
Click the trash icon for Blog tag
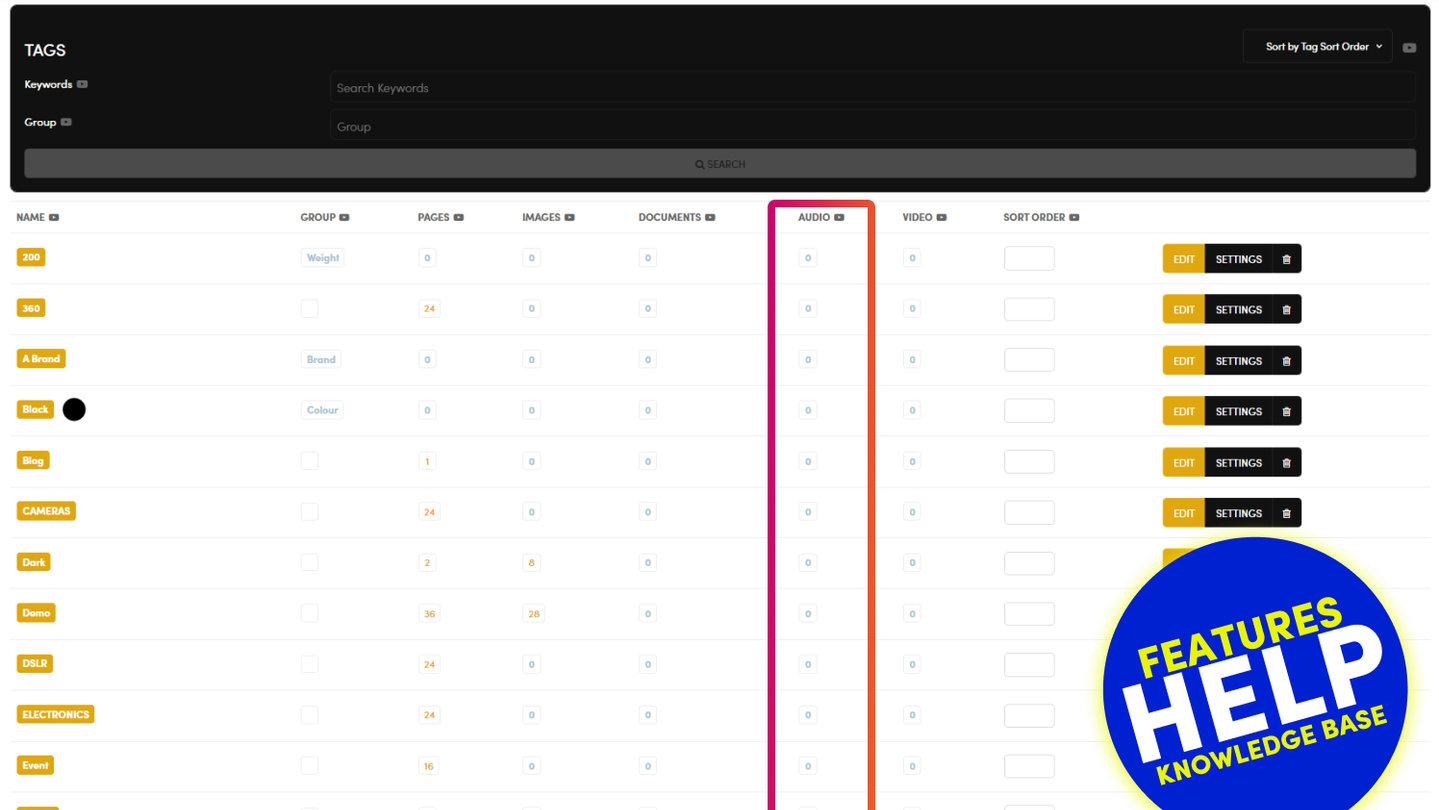[1286, 463]
